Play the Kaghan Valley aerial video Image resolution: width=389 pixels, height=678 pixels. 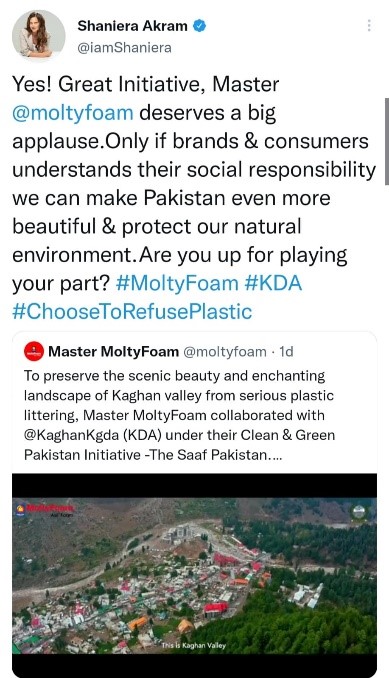point(194,575)
